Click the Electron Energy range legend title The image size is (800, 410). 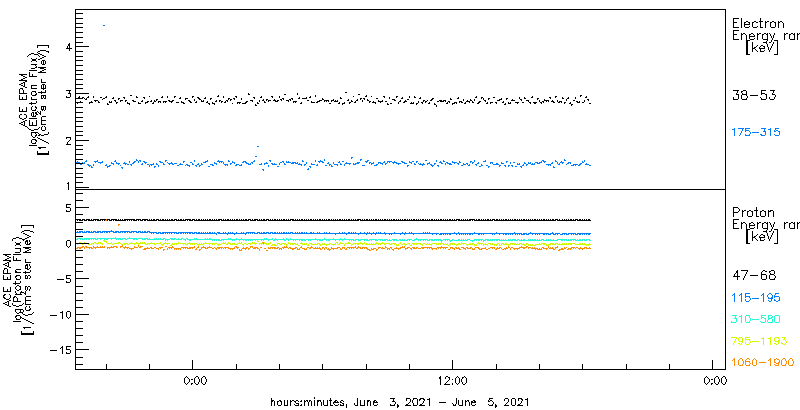coord(765,36)
